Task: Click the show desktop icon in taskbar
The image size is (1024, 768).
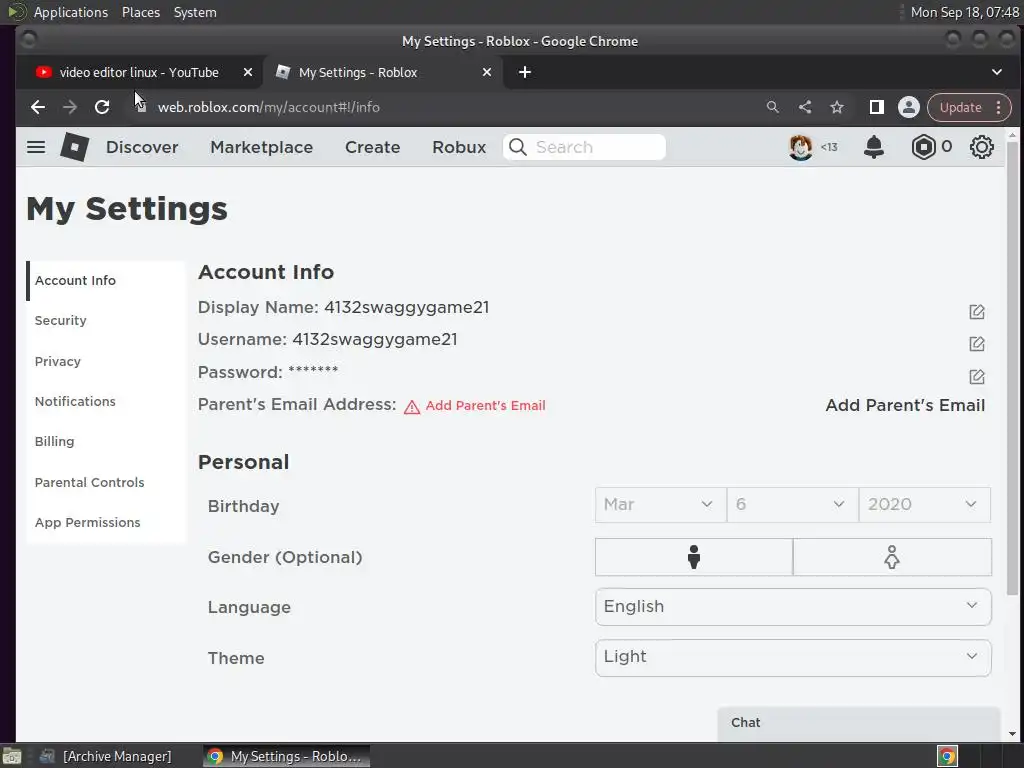Action: click(x=12, y=756)
